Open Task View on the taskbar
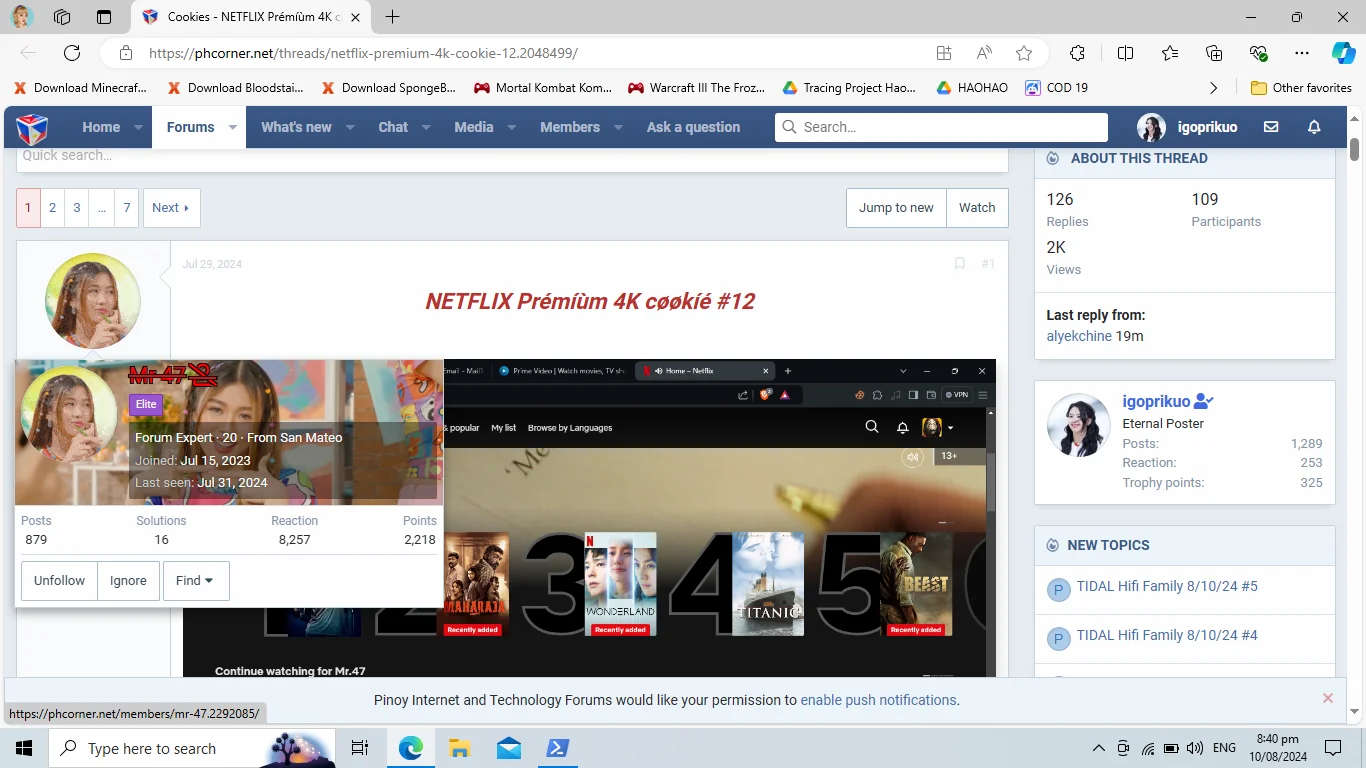 click(360, 748)
